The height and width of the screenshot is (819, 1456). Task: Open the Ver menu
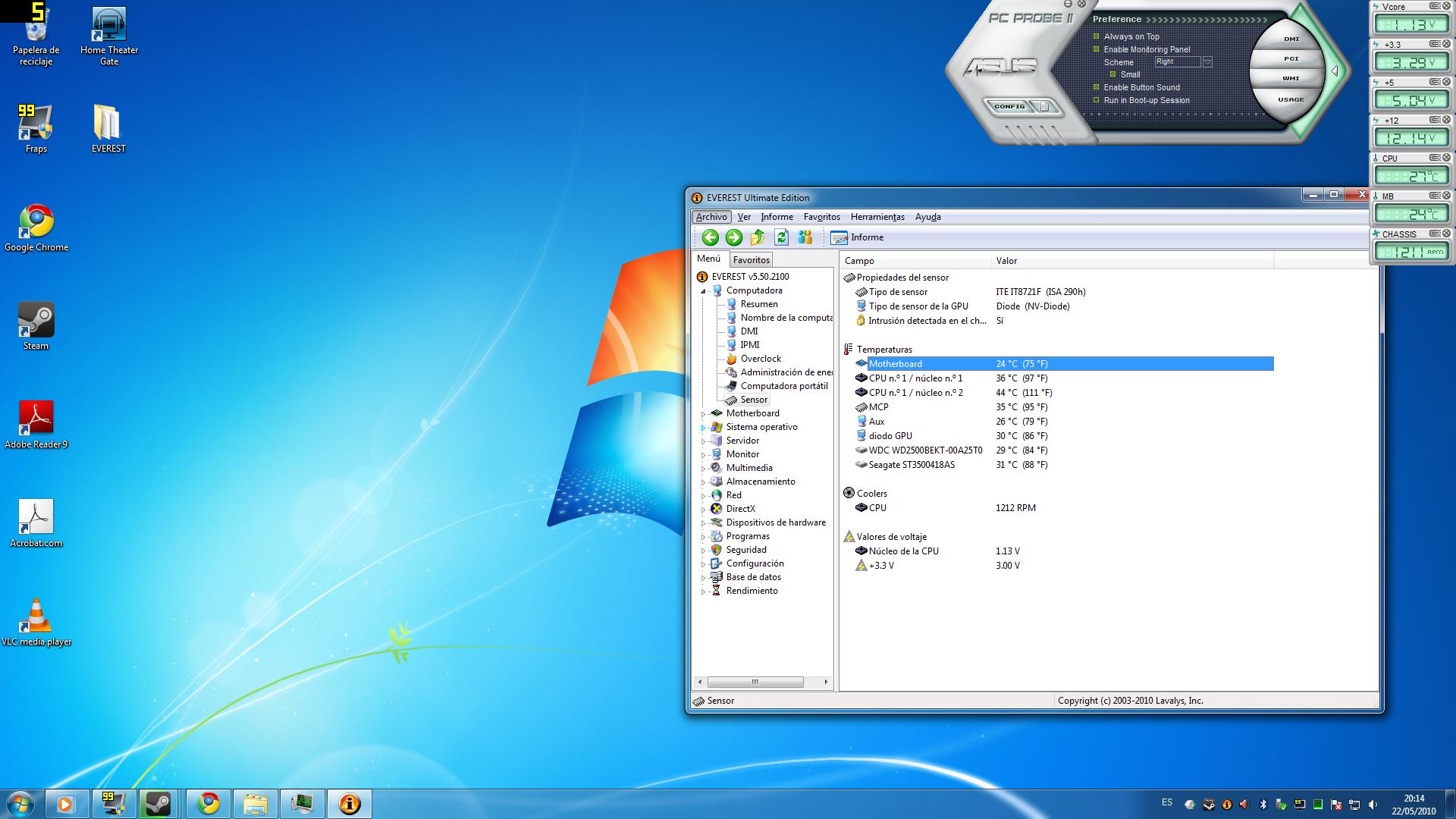coord(744,217)
